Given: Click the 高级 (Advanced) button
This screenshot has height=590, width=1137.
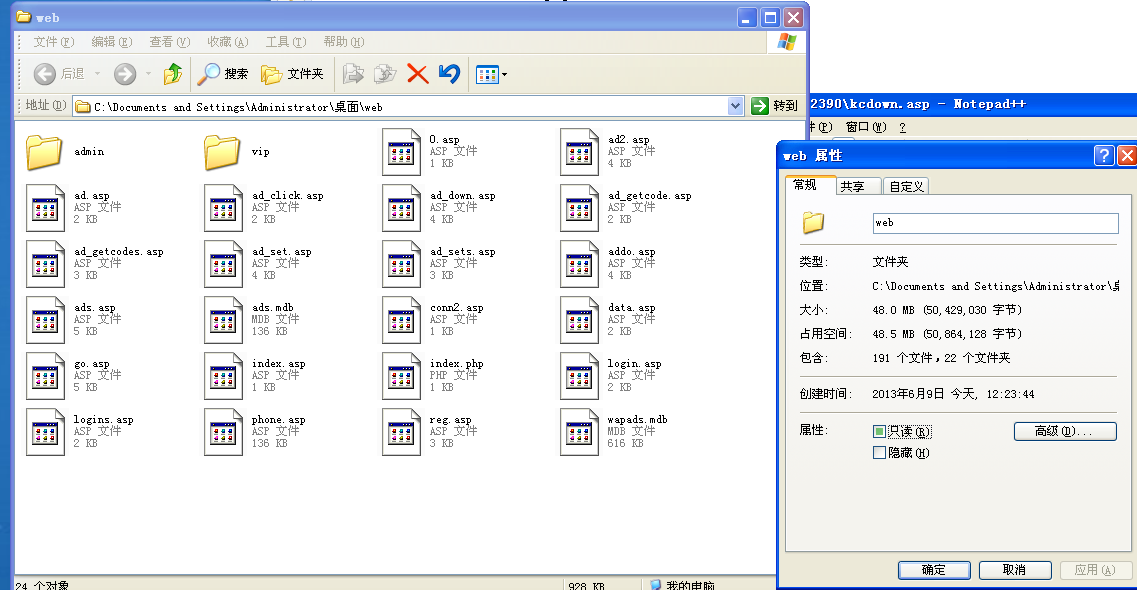Looking at the screenshot, I should pos(1065,430).
